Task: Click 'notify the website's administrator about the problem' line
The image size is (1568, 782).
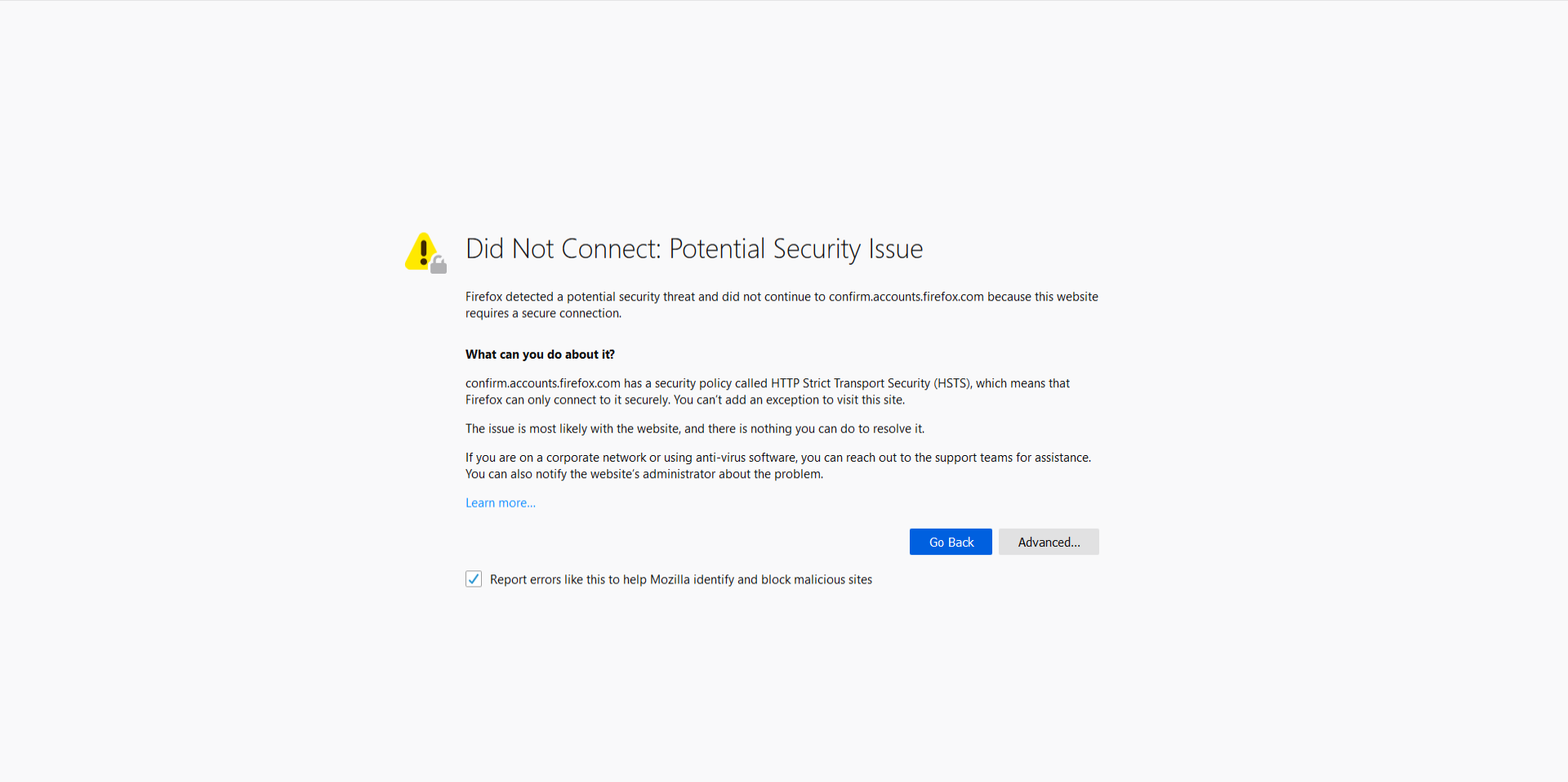Action: pos(679,474)
